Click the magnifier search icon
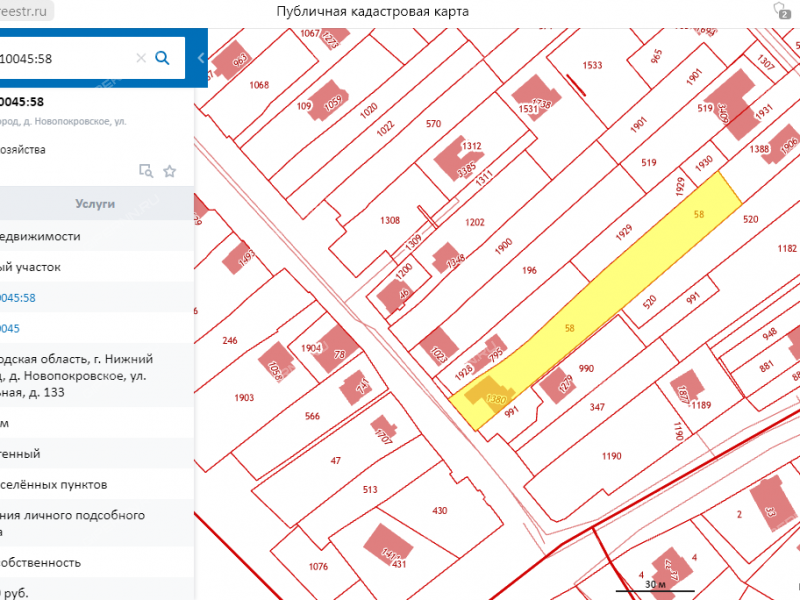 pyautogui.click(x=162, y=58)
